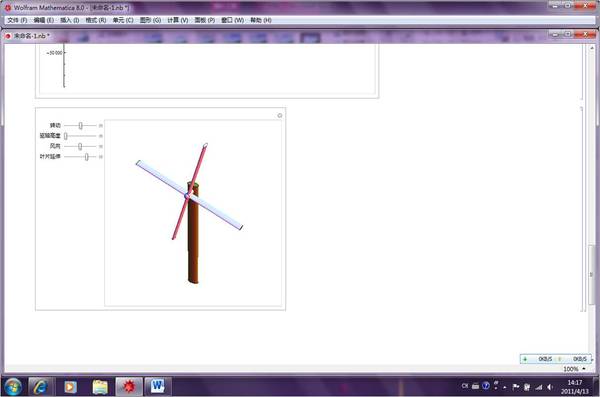Open the 帮助 (H) menu

(261, 20)
